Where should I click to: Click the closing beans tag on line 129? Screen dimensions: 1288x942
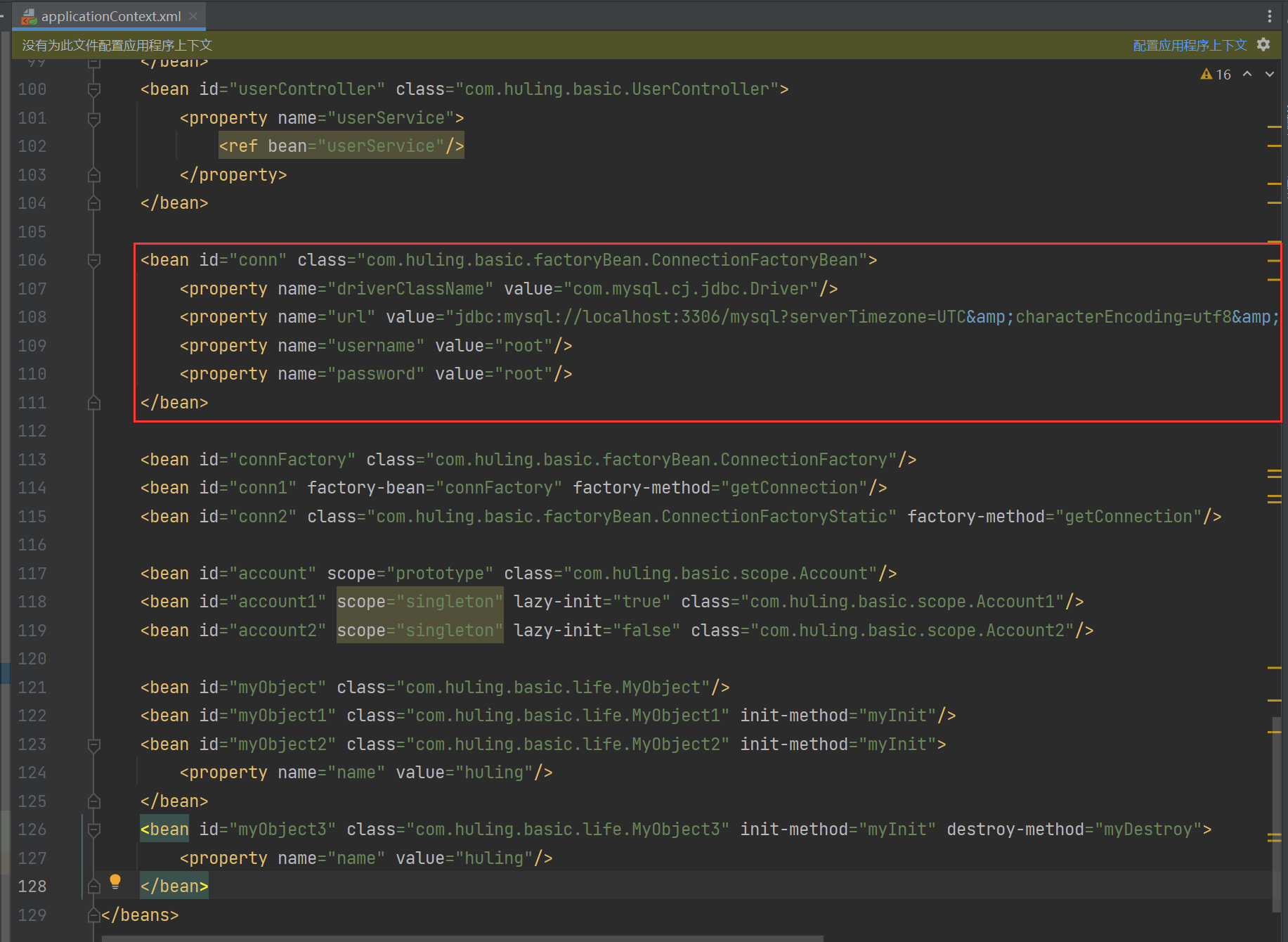pyautogui.click(x=140, y=915)
